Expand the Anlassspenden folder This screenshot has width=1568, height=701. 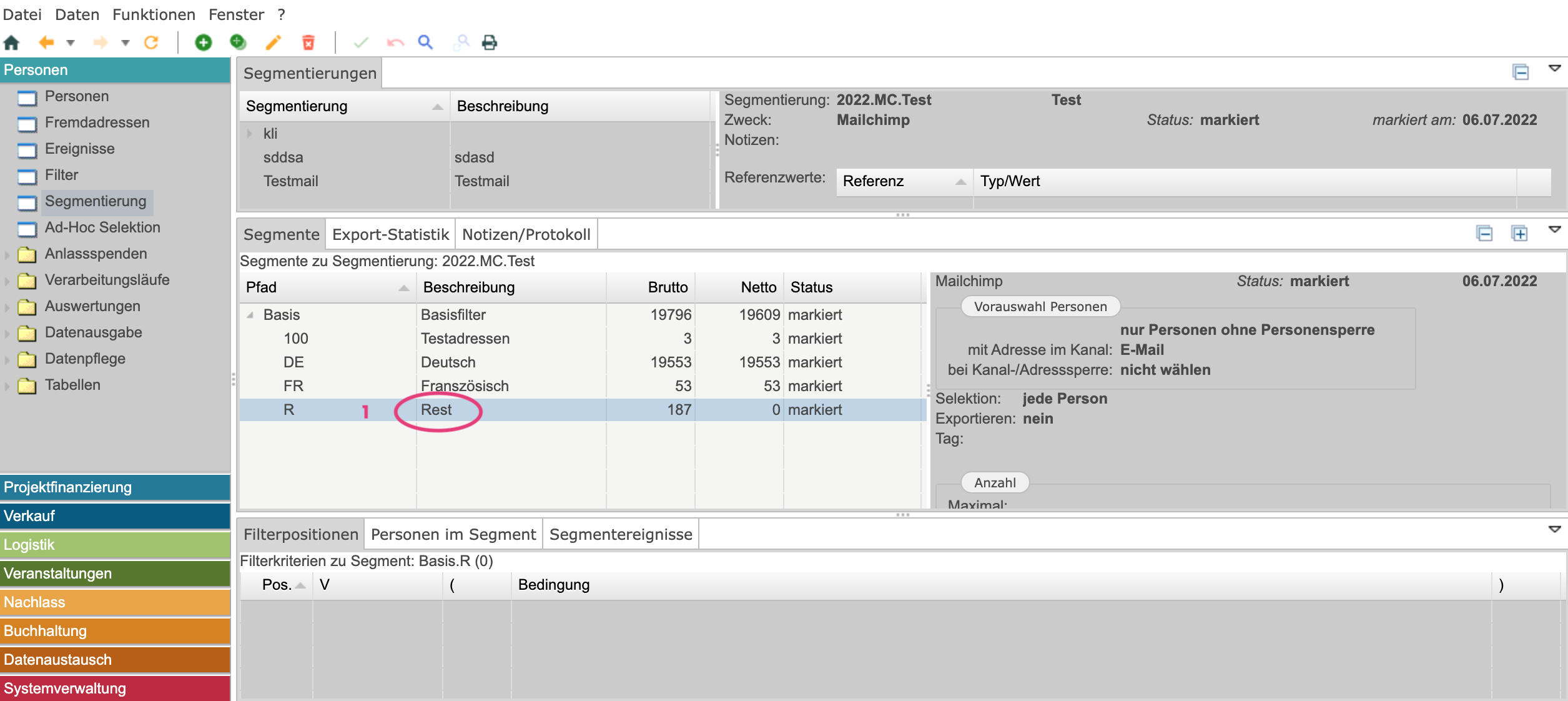coord(7,254)
